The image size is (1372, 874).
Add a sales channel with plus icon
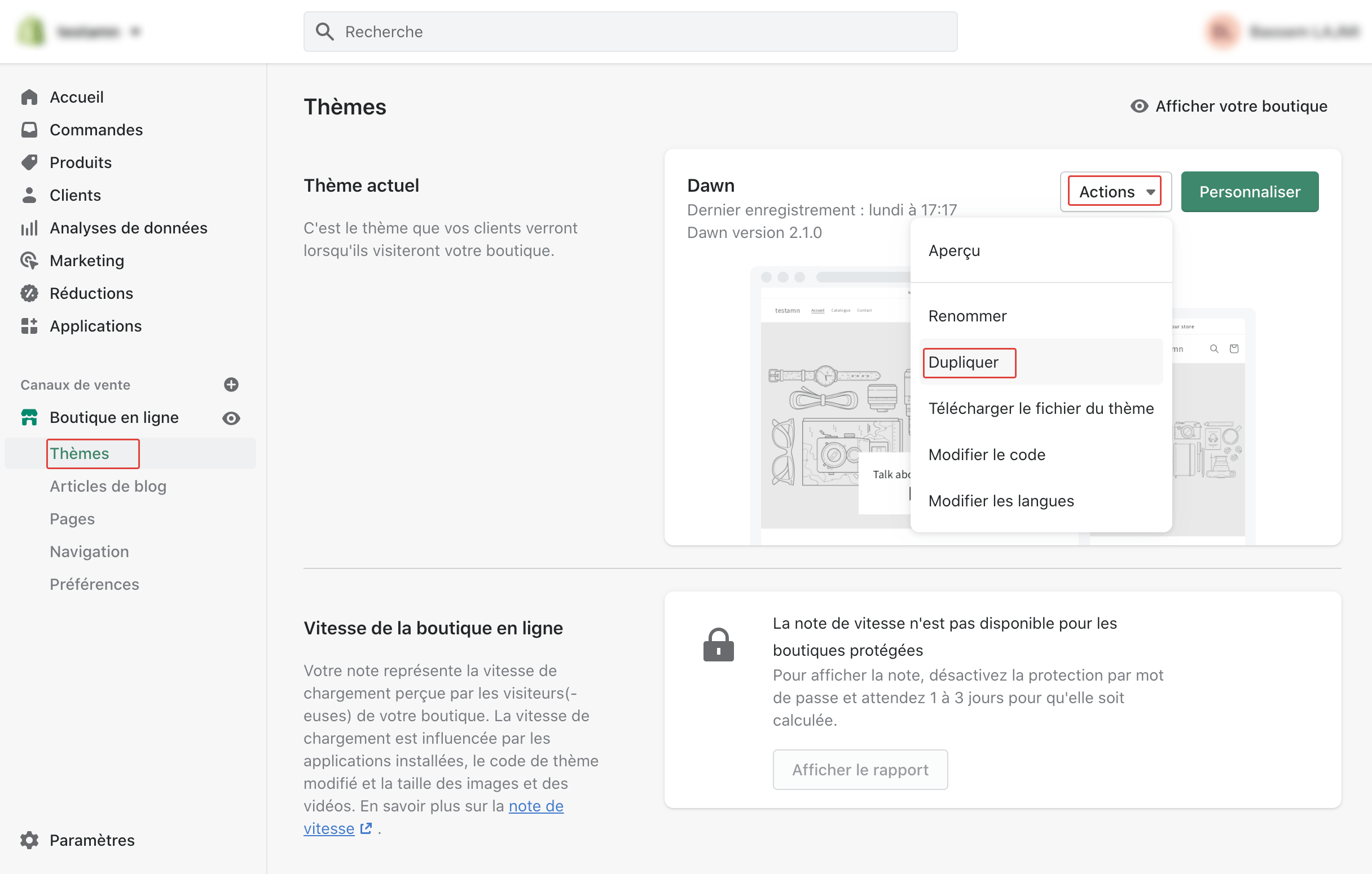pos(231,385)
